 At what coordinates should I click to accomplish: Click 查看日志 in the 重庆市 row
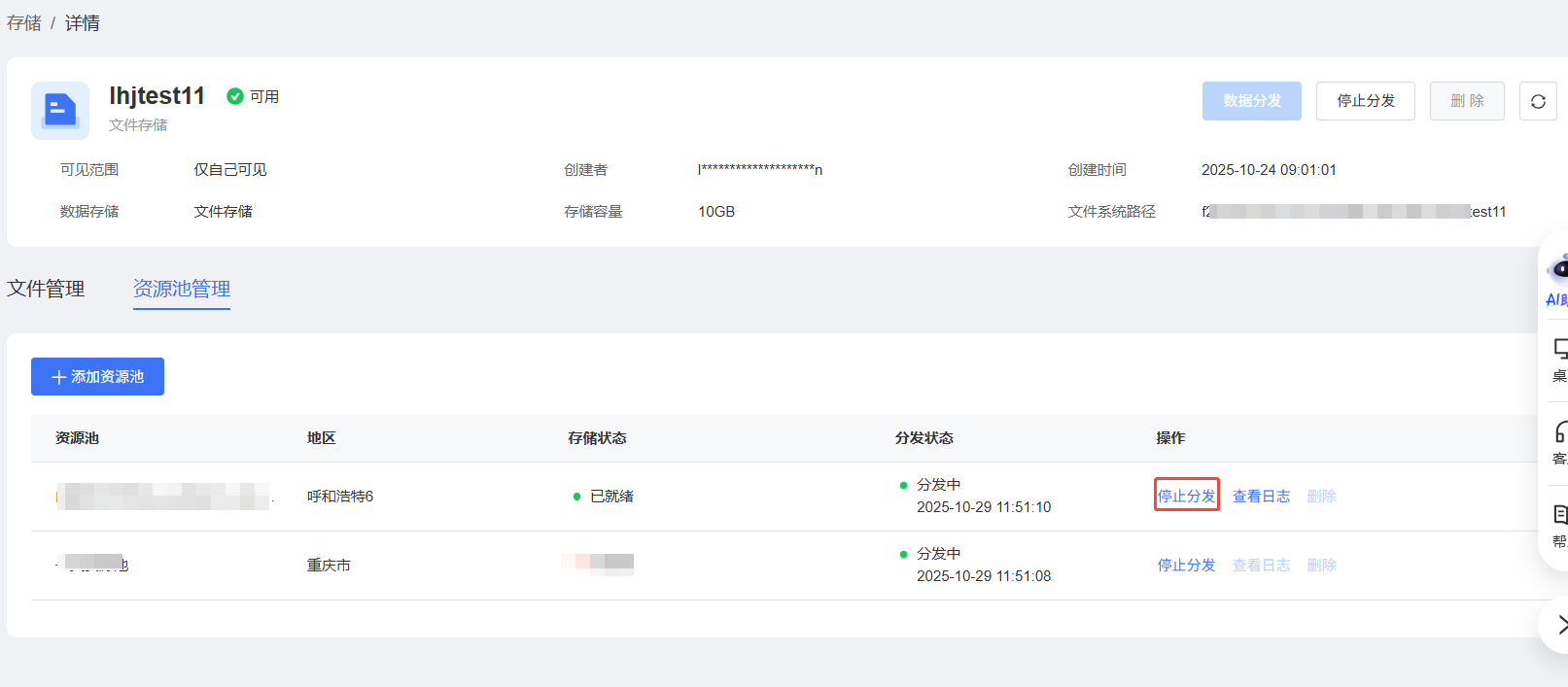1261,565
